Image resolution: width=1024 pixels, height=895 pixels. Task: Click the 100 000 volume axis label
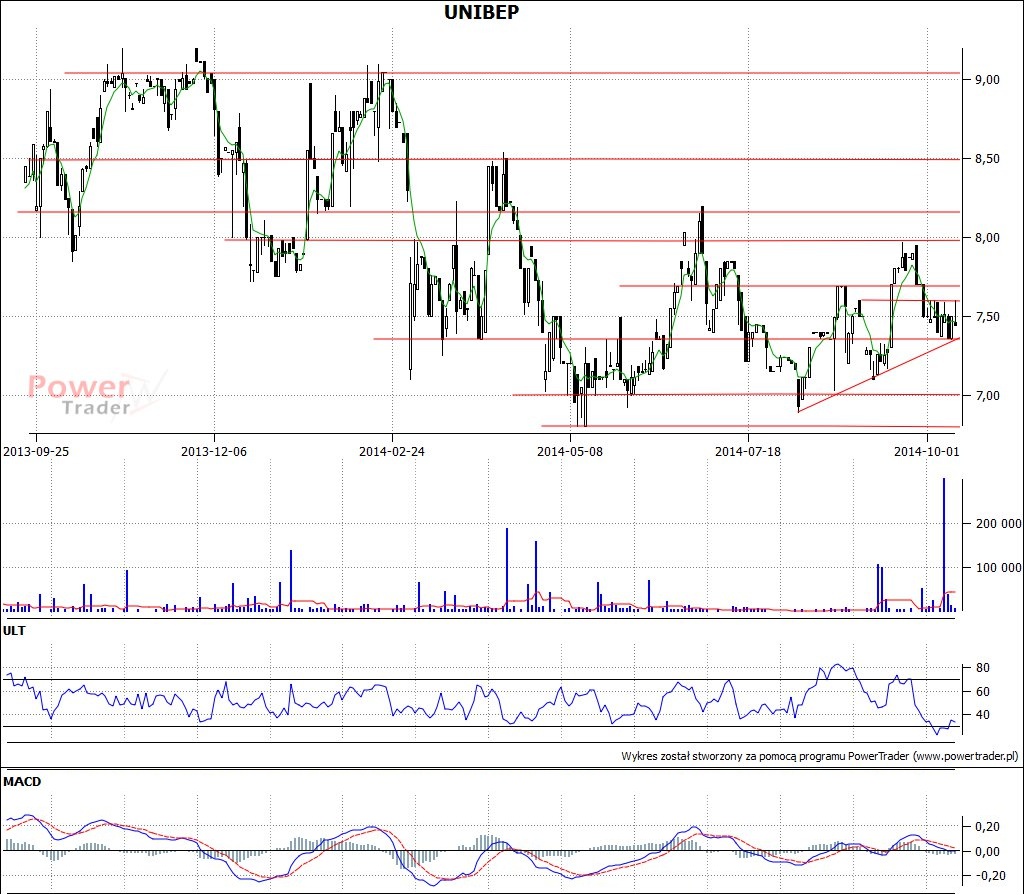coord(999,568)
